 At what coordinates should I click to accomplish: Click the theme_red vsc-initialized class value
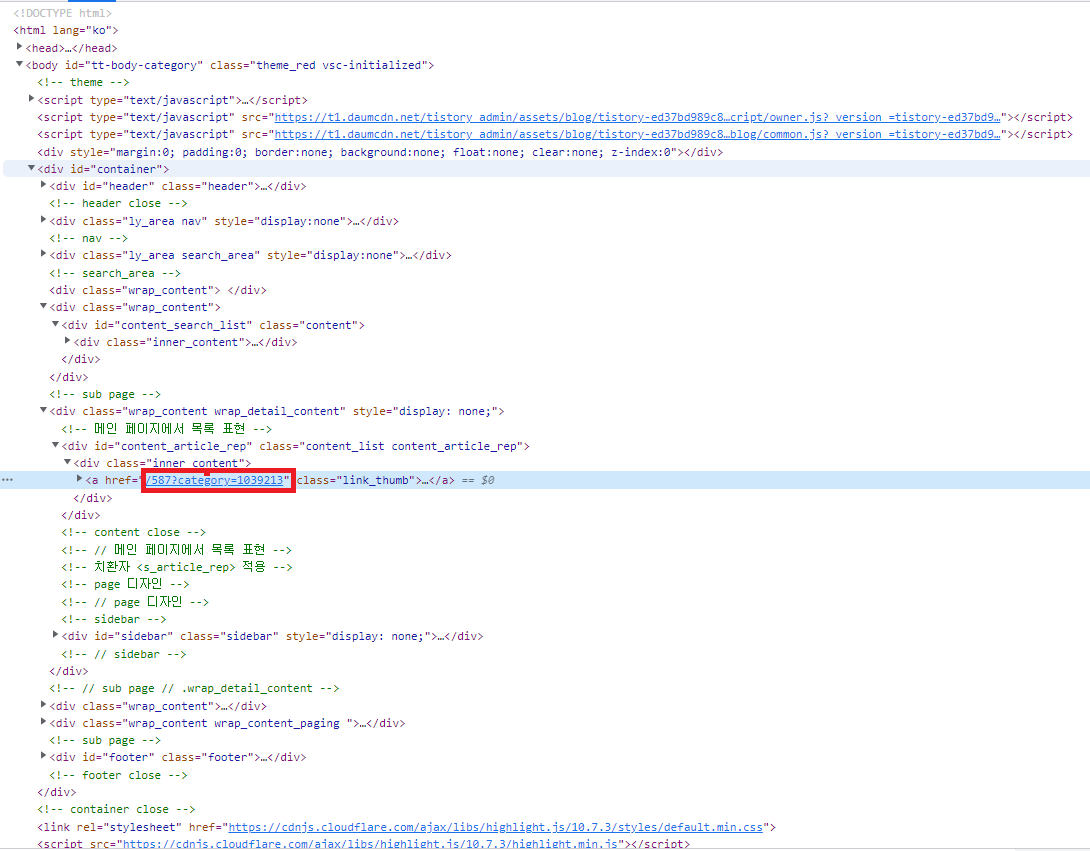tap(339, 65)
